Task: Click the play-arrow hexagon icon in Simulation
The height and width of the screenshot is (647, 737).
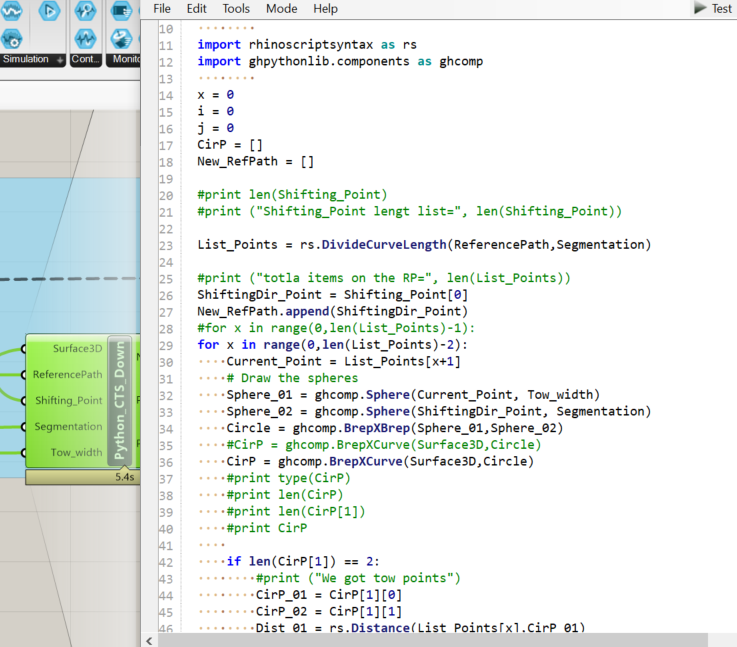Action: coord(49,11)
